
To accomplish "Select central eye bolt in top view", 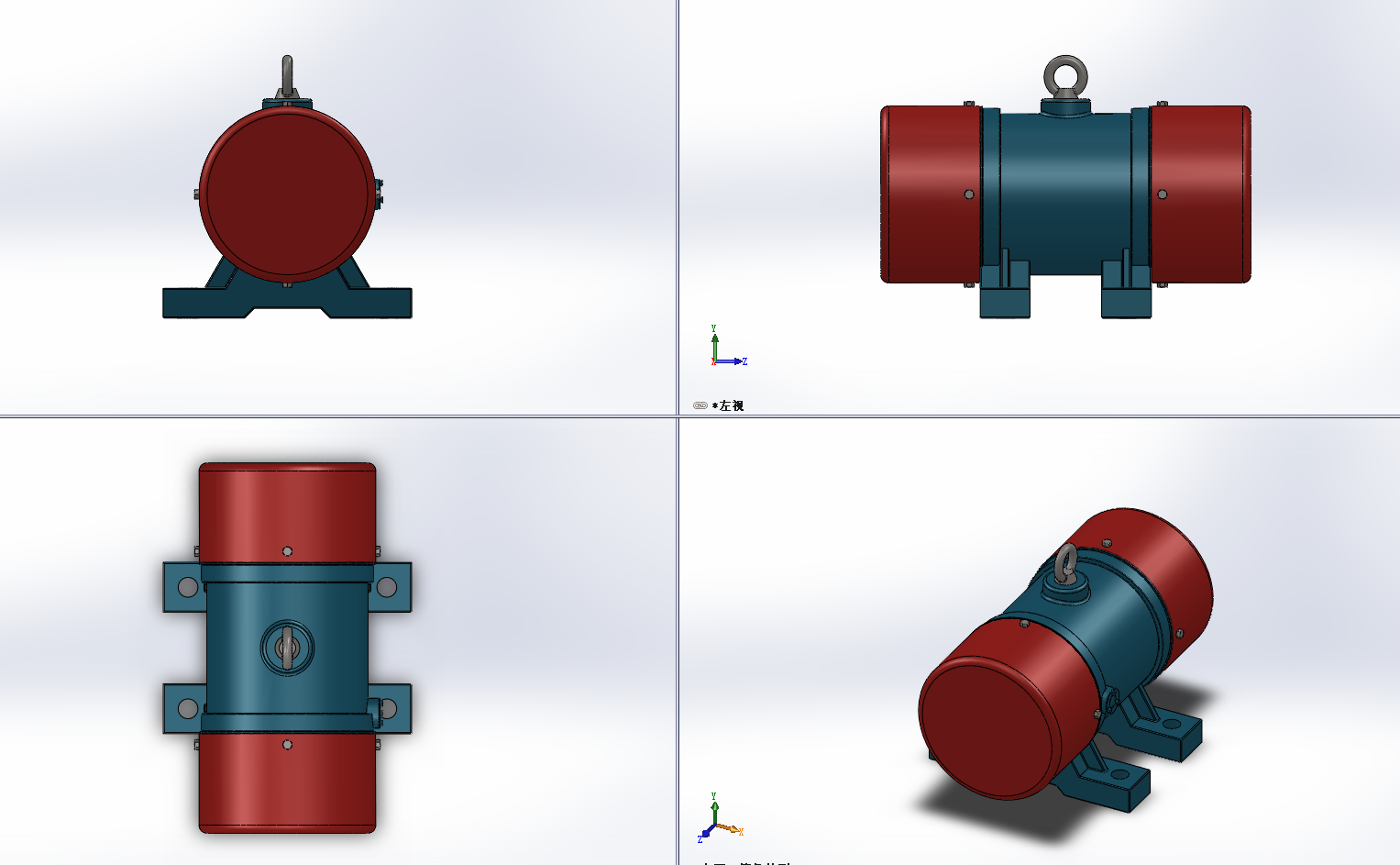I will coord(287,648).
